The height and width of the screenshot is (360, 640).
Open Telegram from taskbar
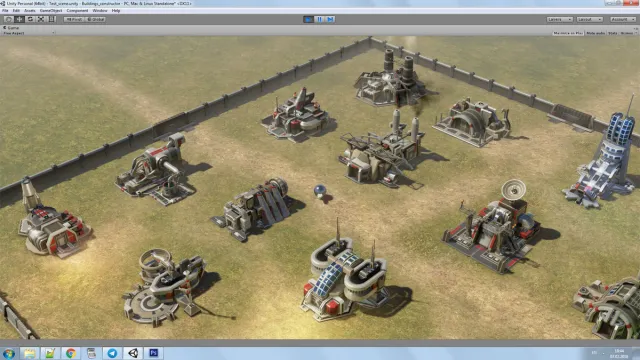click(112, 353)
